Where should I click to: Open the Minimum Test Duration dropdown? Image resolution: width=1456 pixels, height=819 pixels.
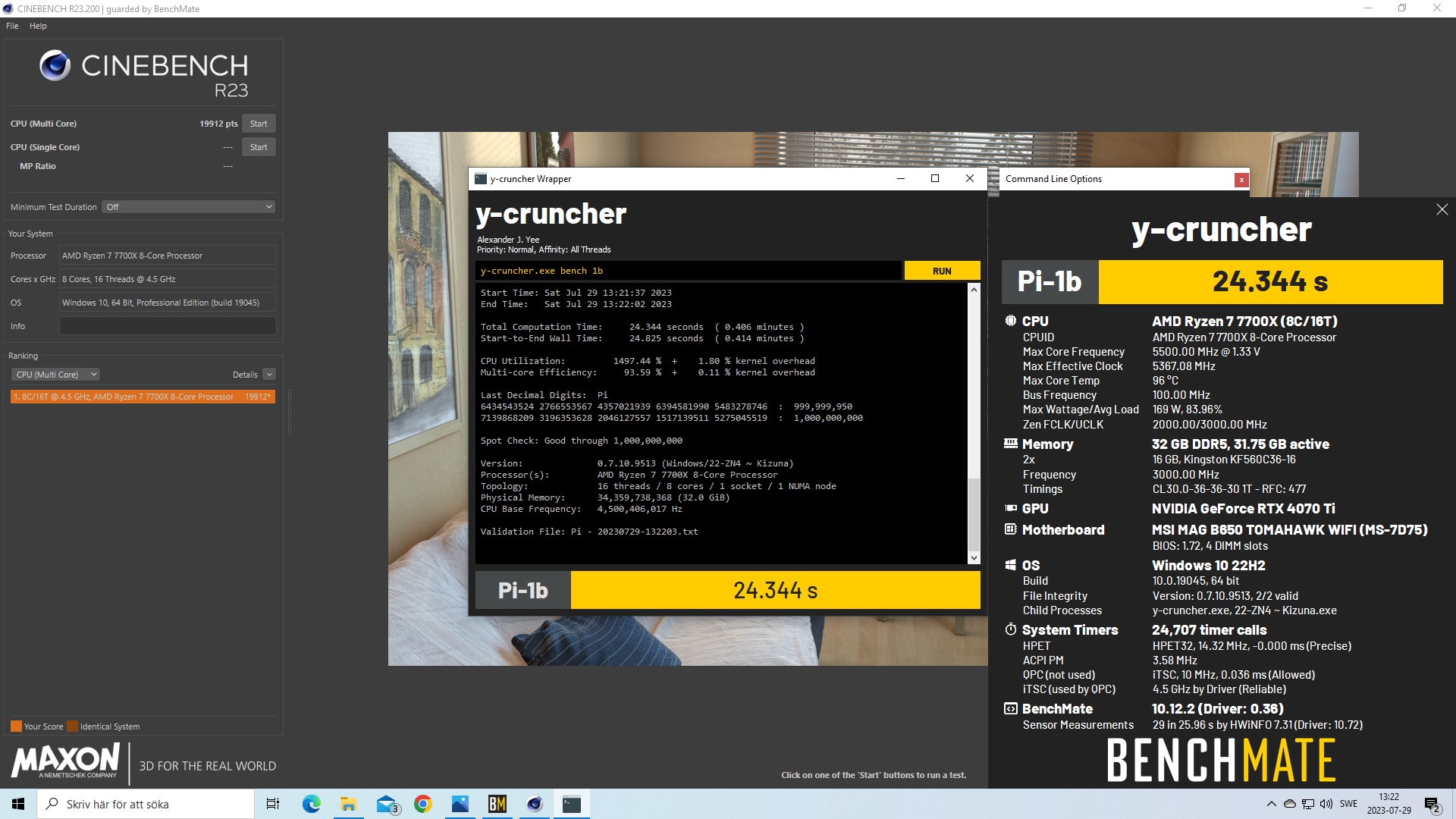[188, 207]
